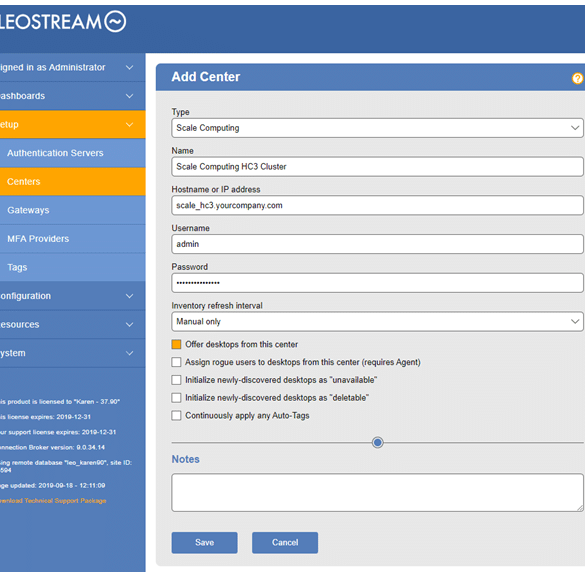Click the Leostream logo icon
The image size is (585, 574).
115,21
